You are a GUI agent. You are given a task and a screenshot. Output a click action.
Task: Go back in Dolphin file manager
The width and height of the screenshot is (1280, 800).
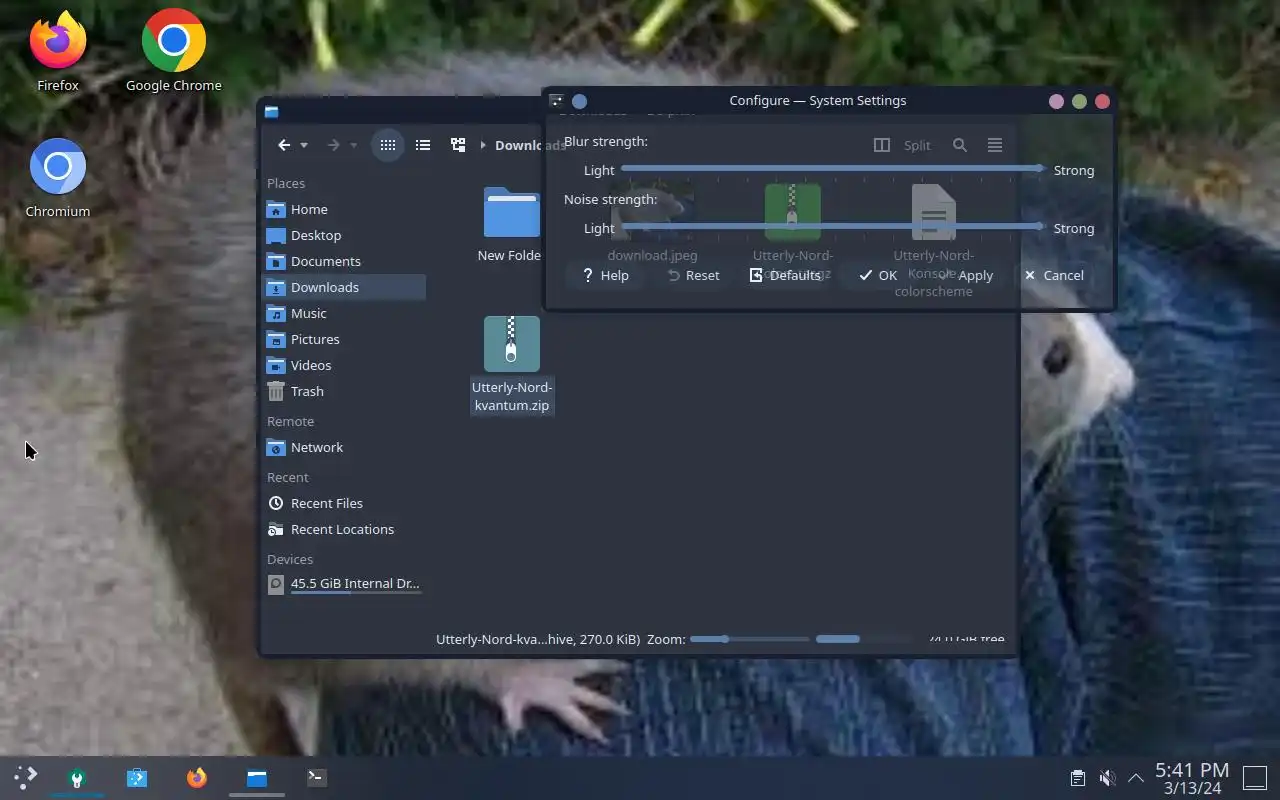pyautogui.click(x=284, y=145)
